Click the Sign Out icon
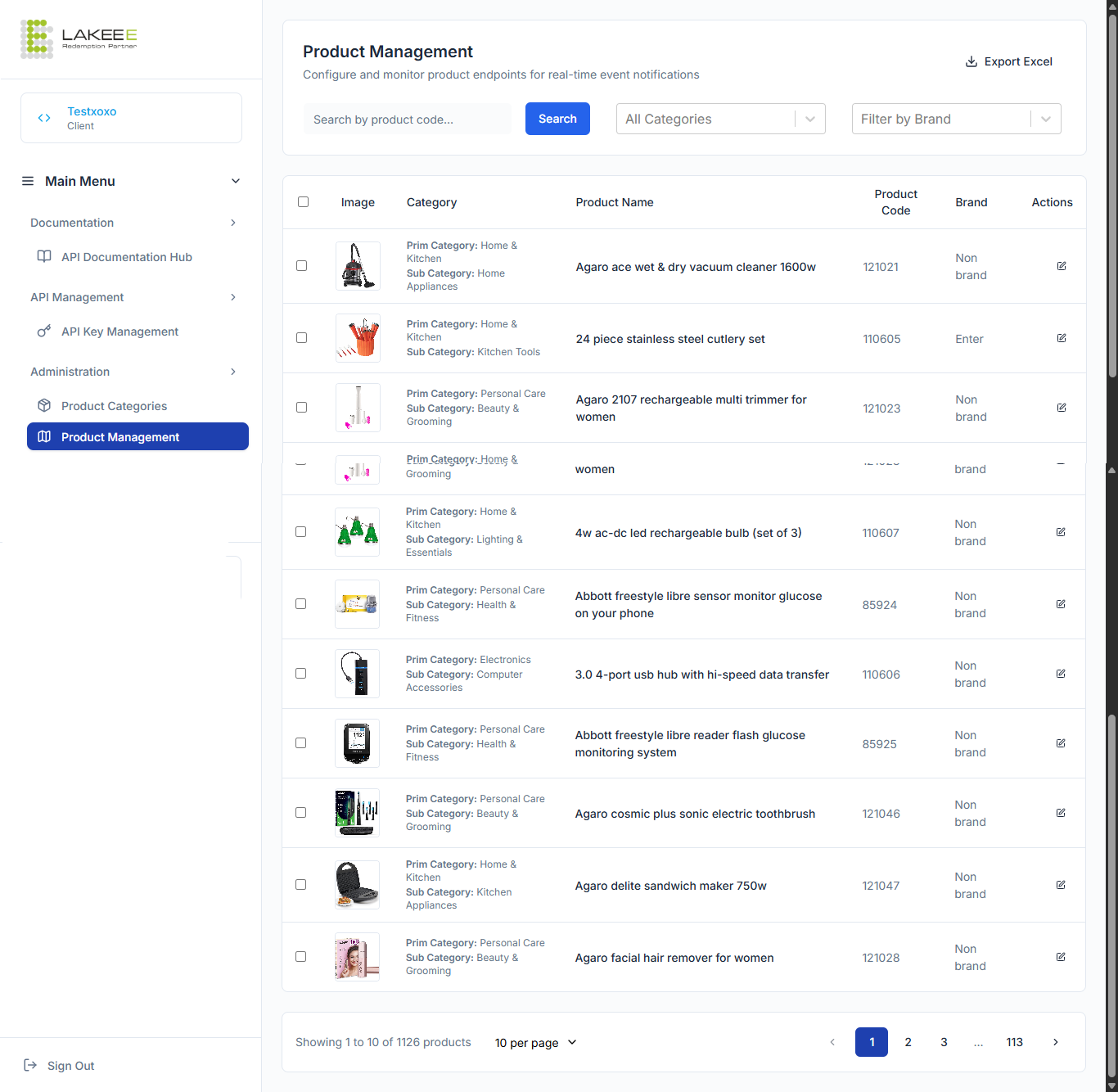 (30, 1065)
